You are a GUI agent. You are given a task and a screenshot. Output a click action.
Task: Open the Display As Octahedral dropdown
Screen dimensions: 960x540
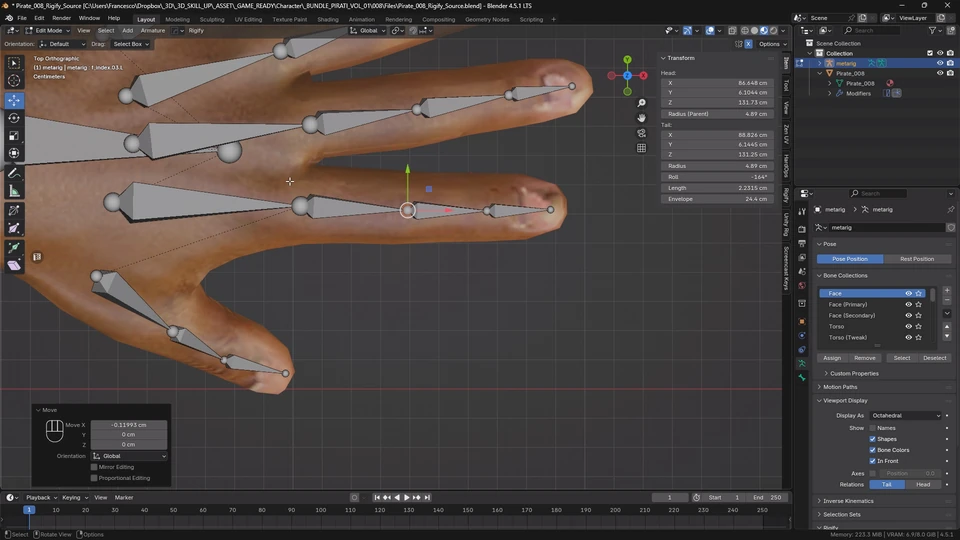click(x=906, y=416)
